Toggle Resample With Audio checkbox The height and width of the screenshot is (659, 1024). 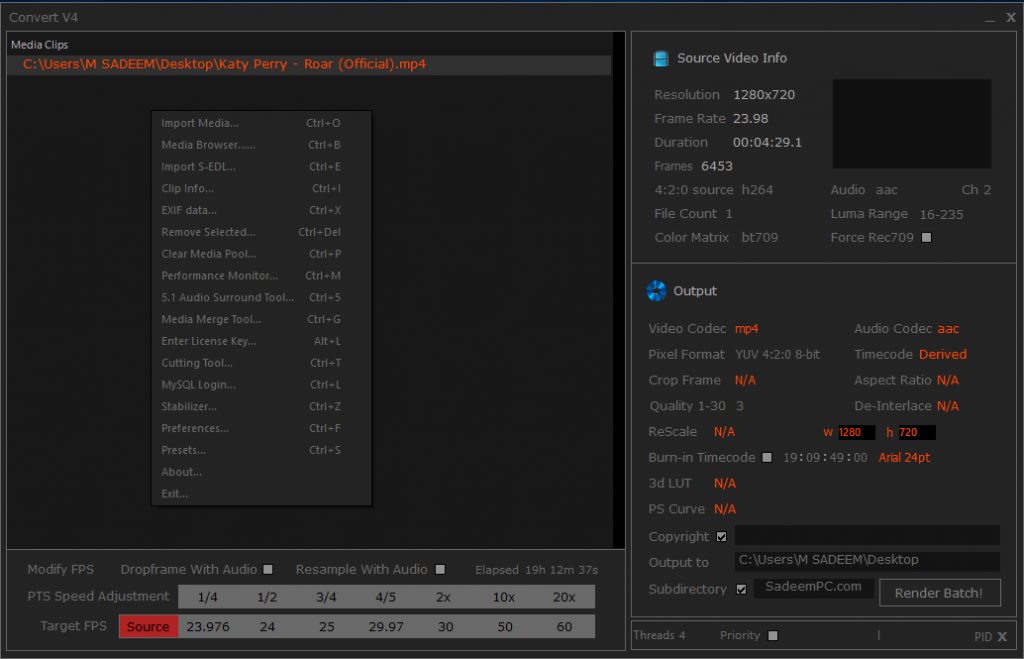coord(440,570)
